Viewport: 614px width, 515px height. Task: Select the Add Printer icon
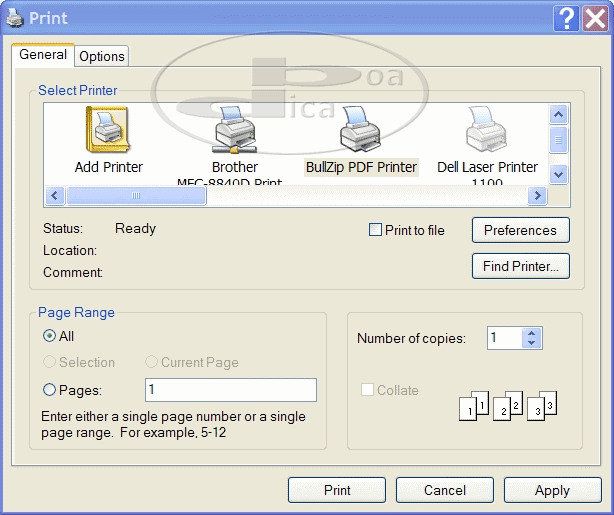(108, 130)
